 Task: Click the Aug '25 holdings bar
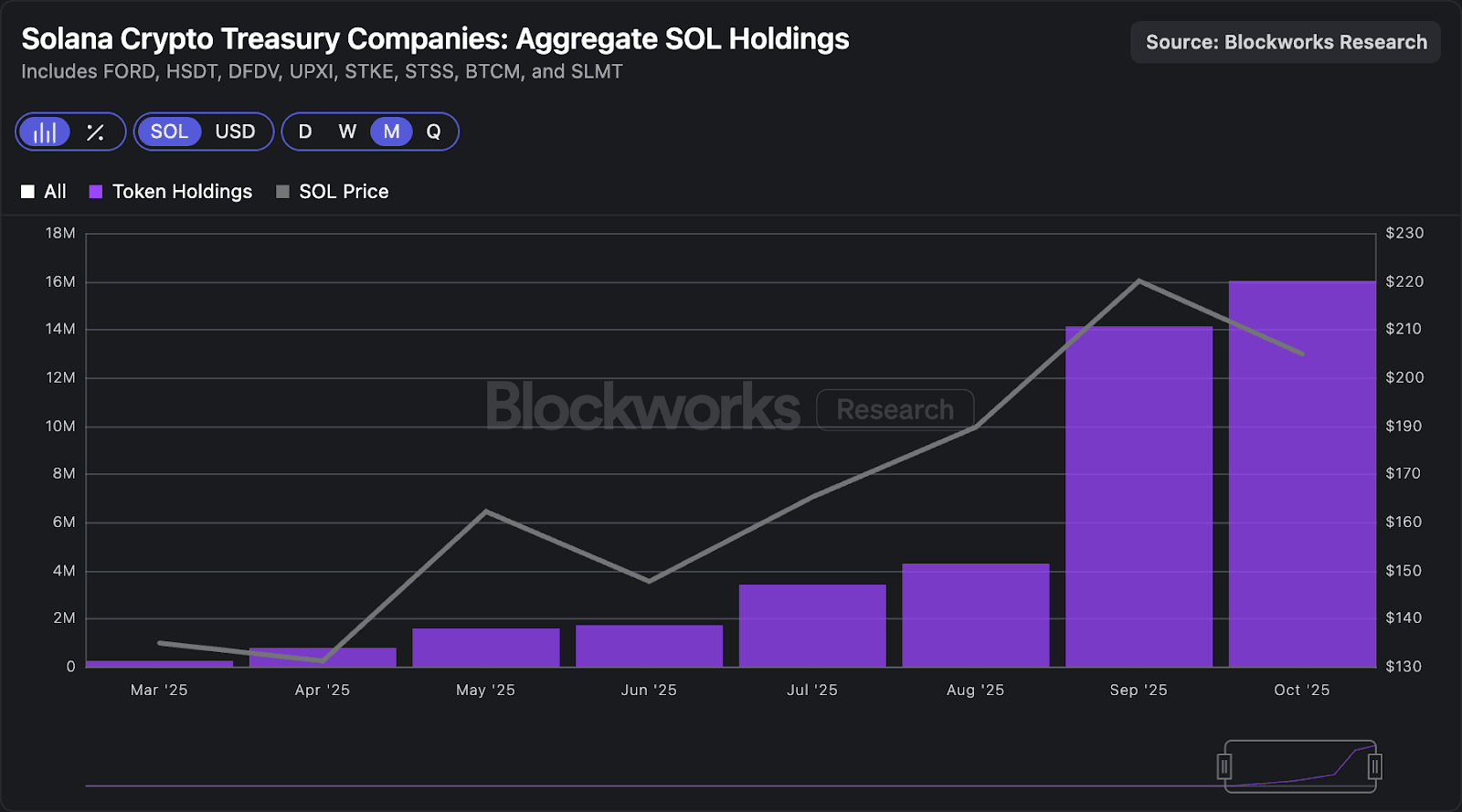976,616
